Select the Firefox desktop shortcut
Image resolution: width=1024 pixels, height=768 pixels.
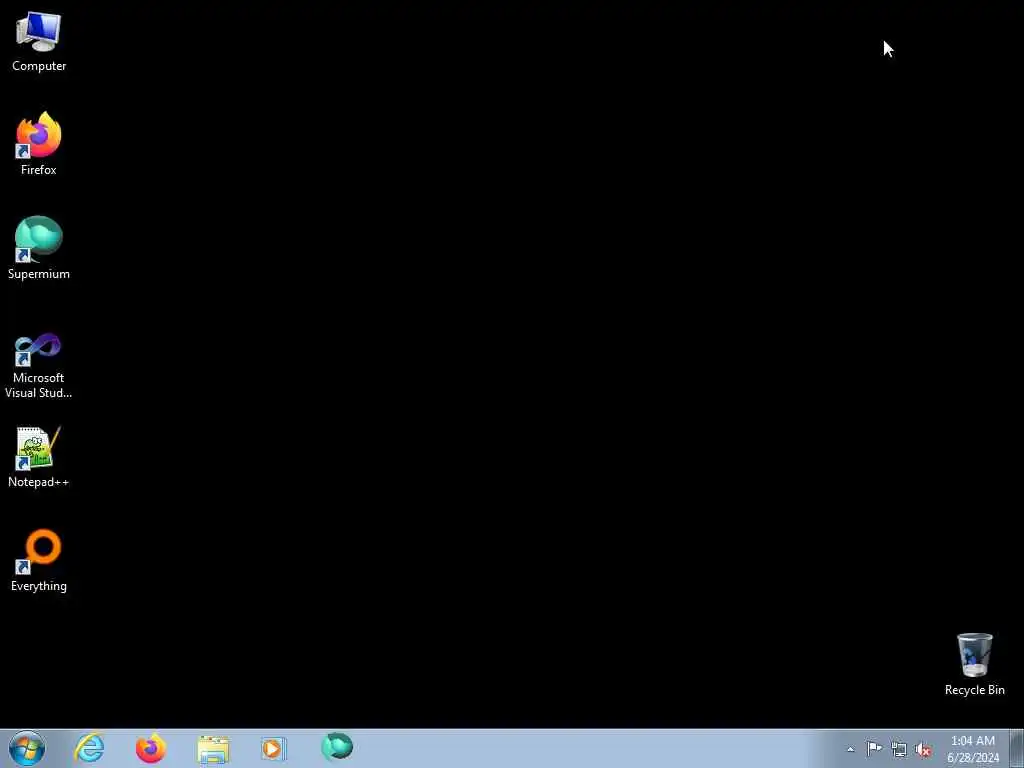click(39, 144)
